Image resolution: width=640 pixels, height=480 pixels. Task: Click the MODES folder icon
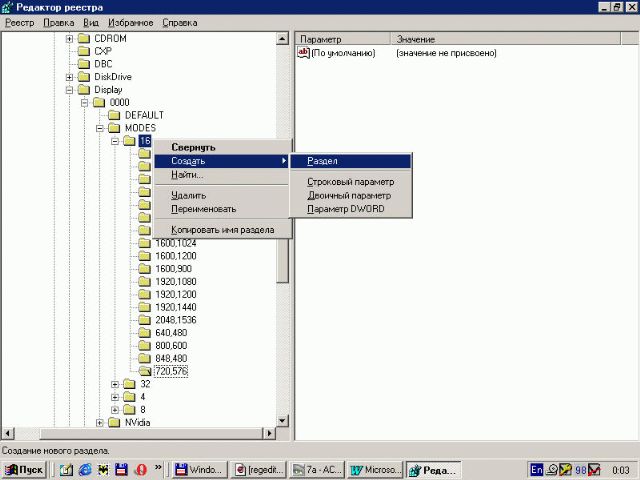point(114,128)
